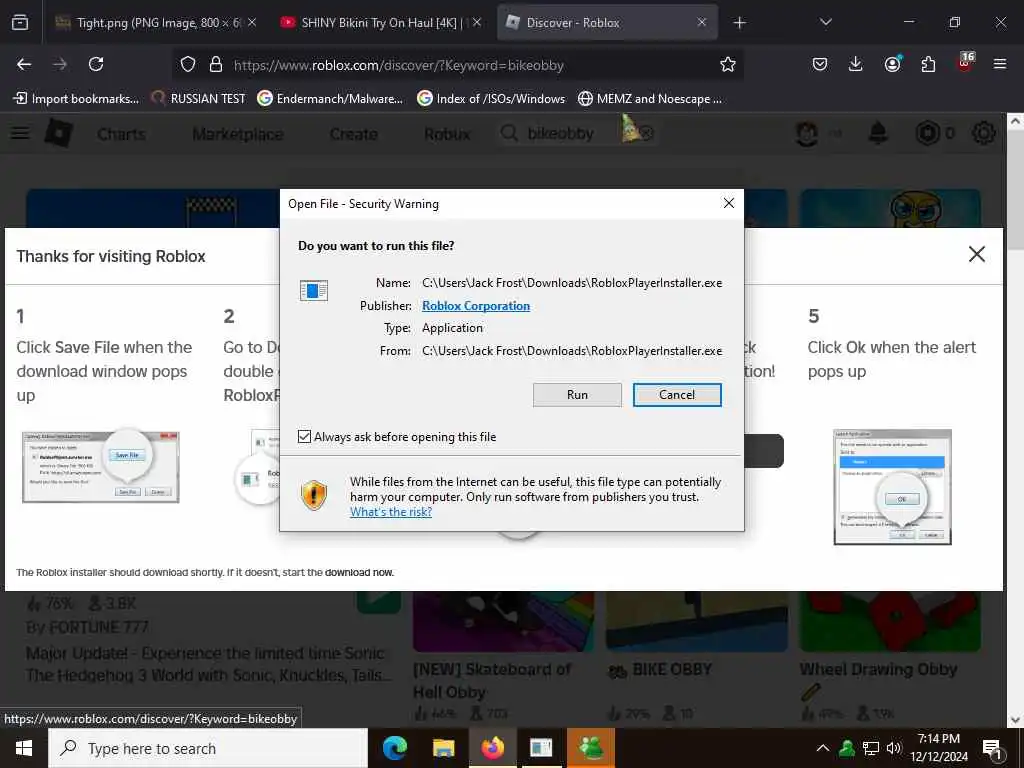
Task: Open the MEMZ and Noescape bookmark
Action: pyautogui.click(x=650, y=99)
